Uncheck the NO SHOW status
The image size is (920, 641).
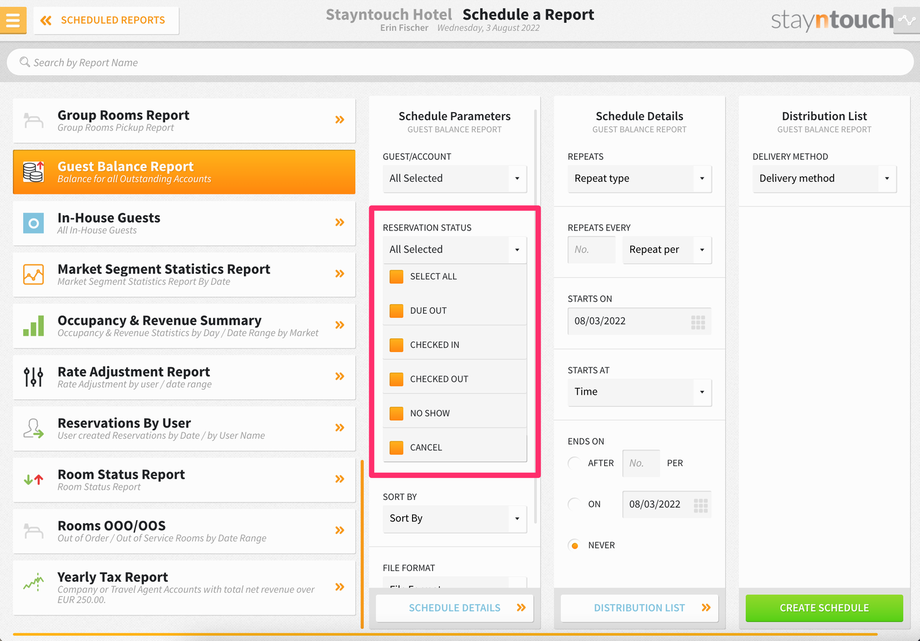(x=397, y=413)
